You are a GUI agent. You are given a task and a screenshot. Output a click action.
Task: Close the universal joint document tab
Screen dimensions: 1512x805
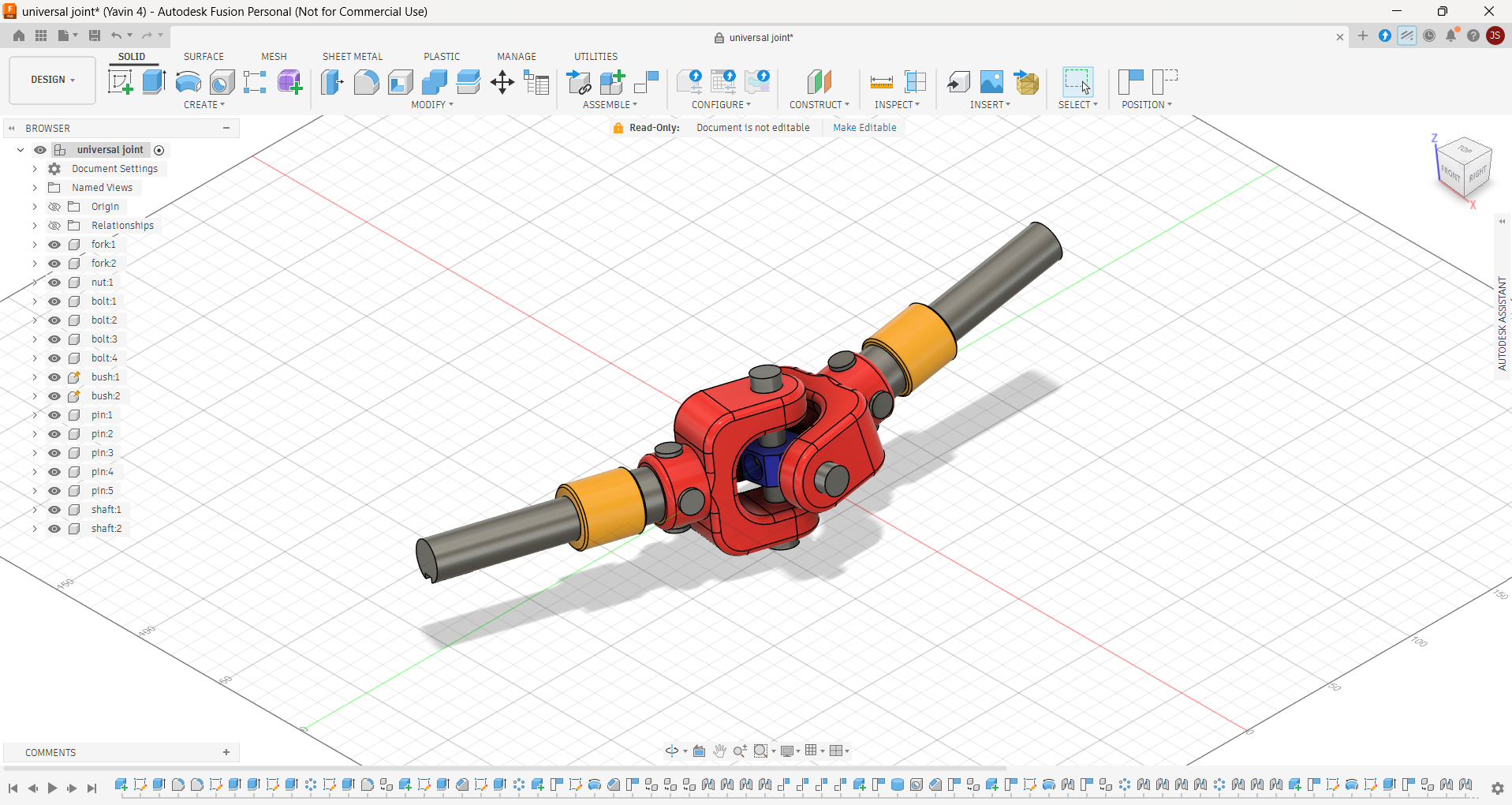[x=1339, y=37]
